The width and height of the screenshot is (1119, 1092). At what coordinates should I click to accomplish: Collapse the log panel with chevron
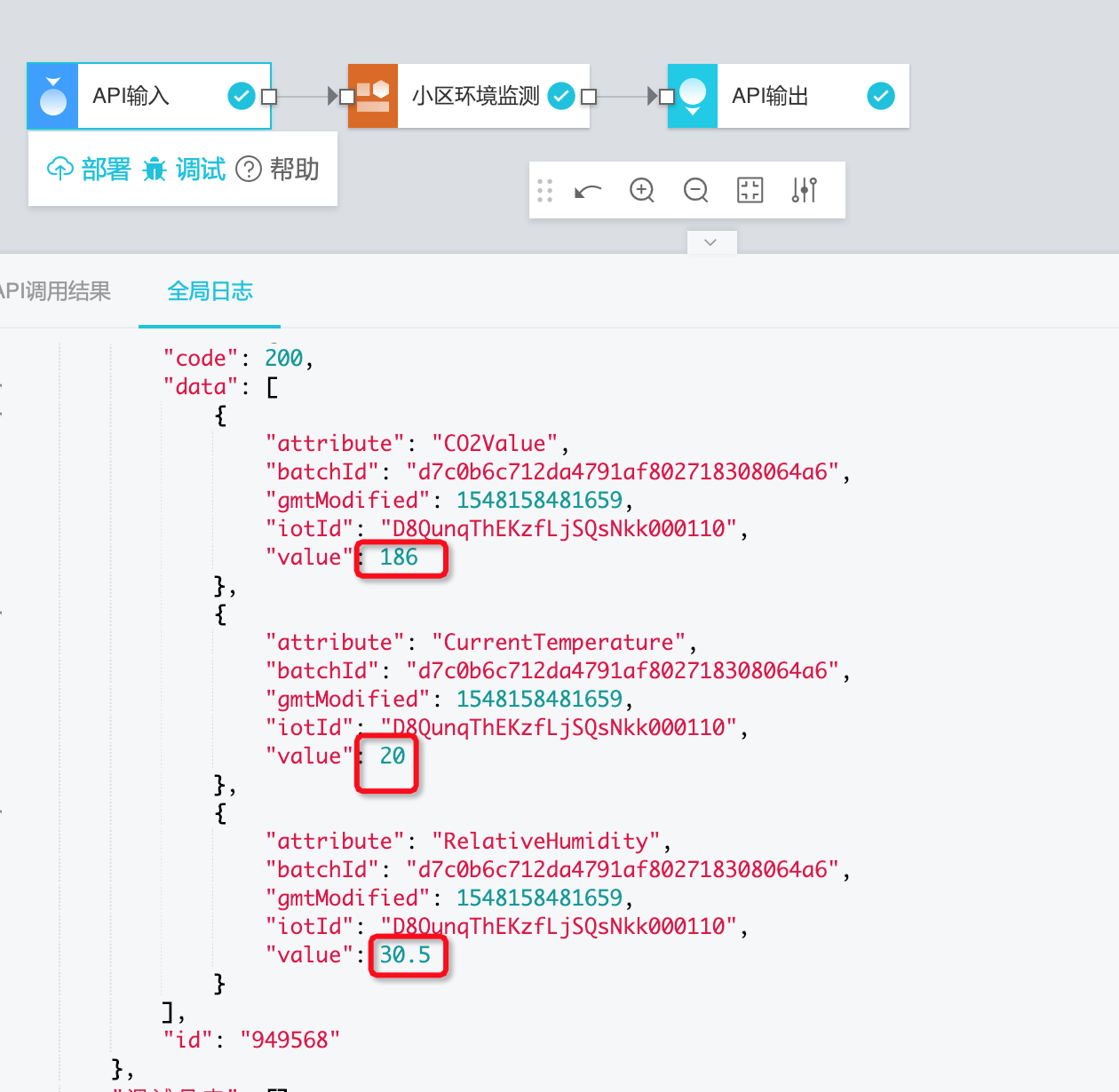pos(711,242)
